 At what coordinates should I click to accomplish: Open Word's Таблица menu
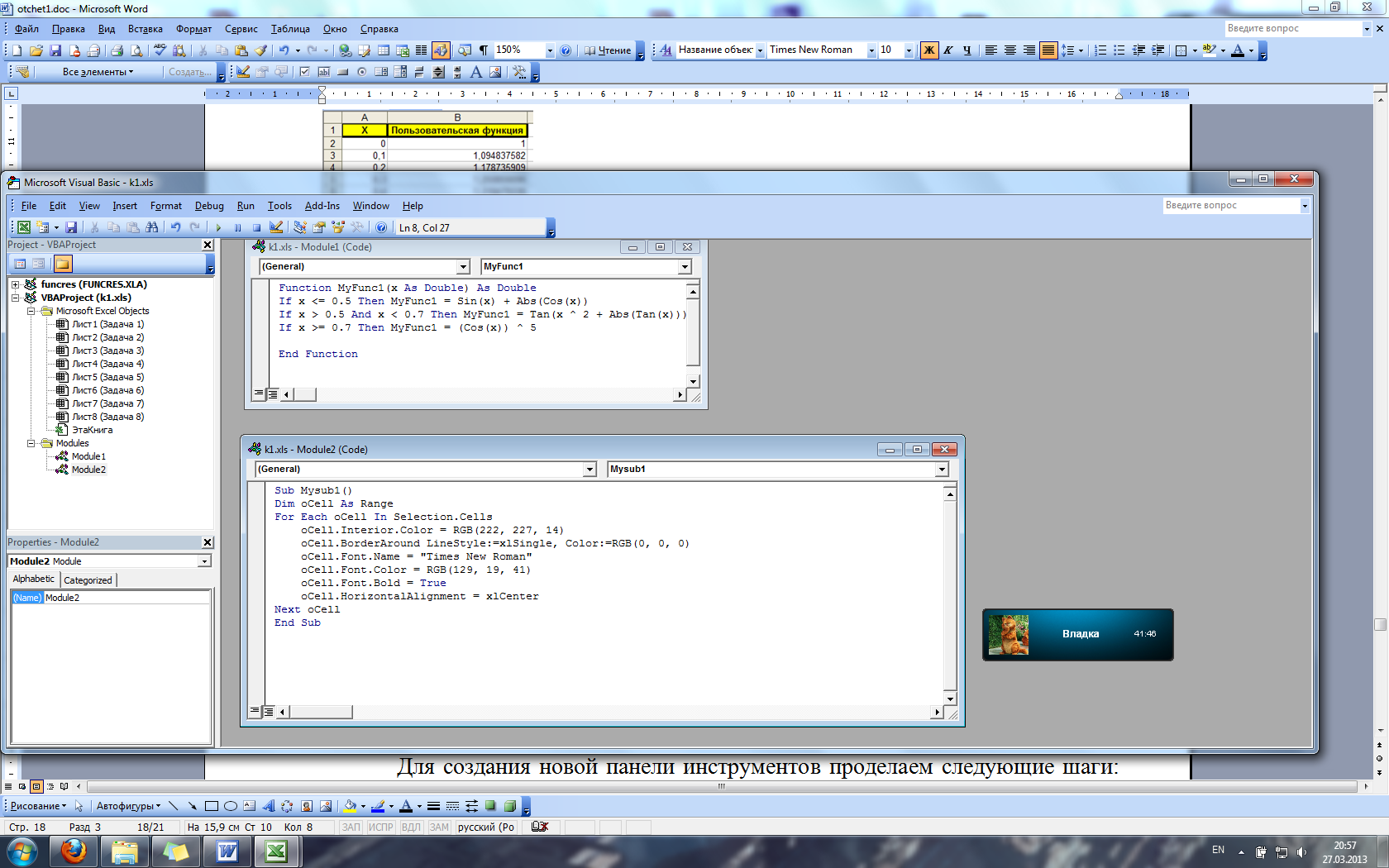tap(290, 29)
